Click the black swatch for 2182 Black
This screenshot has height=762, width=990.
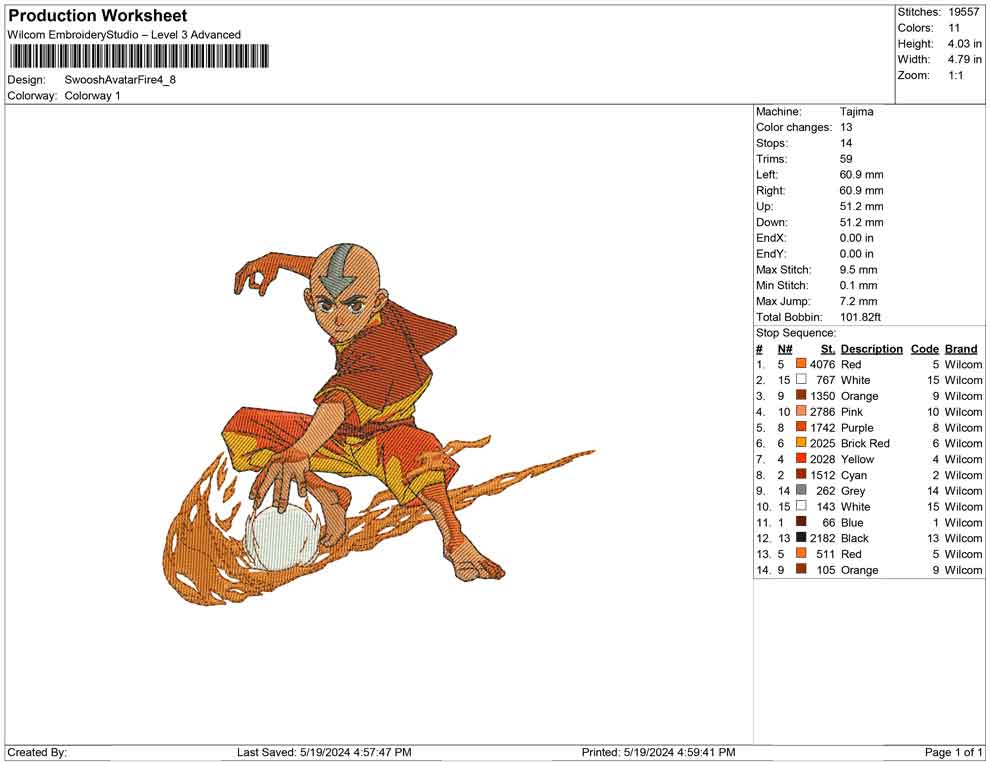click(801, 537)
